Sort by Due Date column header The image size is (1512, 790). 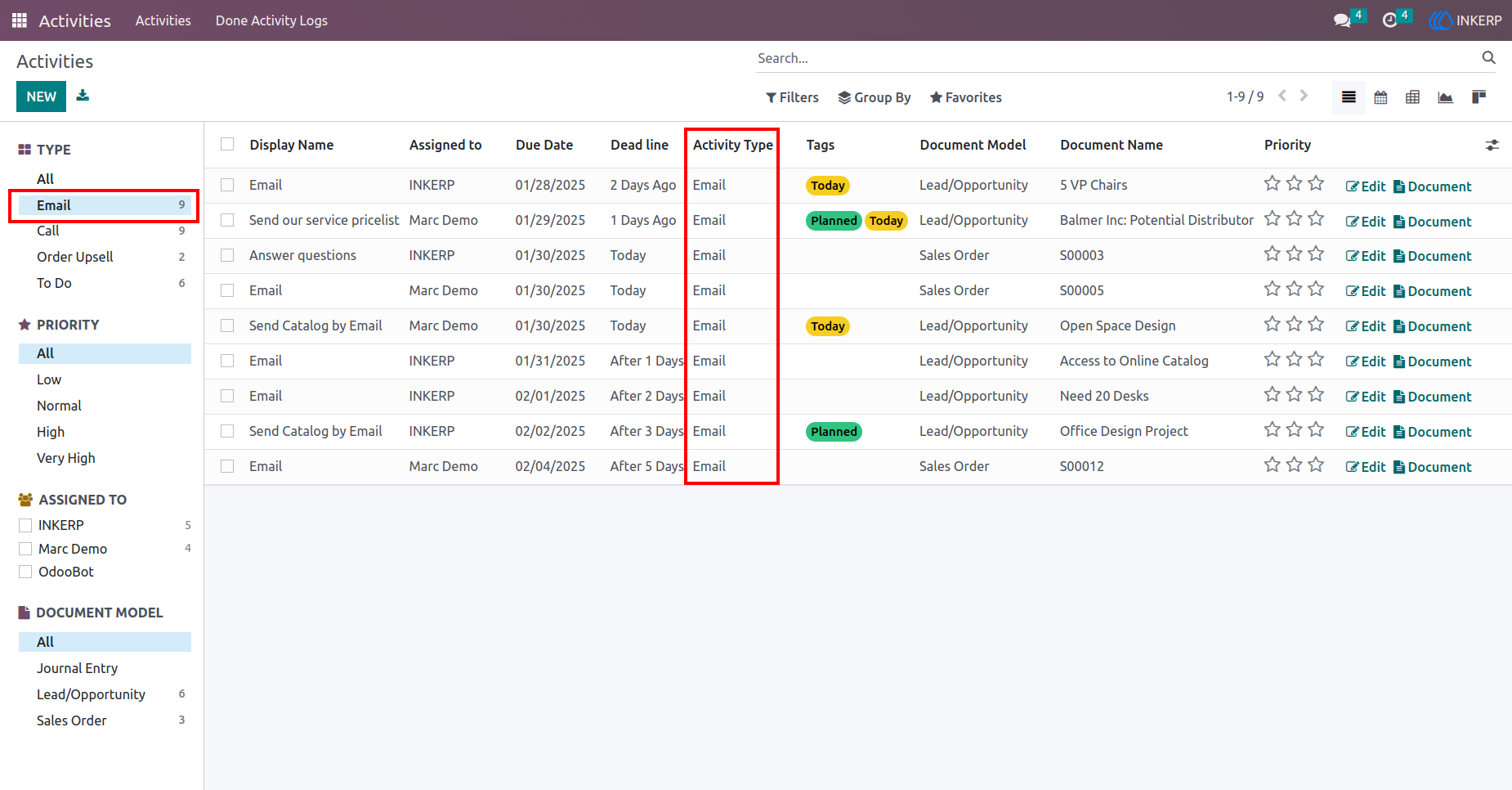coord(544,145)
